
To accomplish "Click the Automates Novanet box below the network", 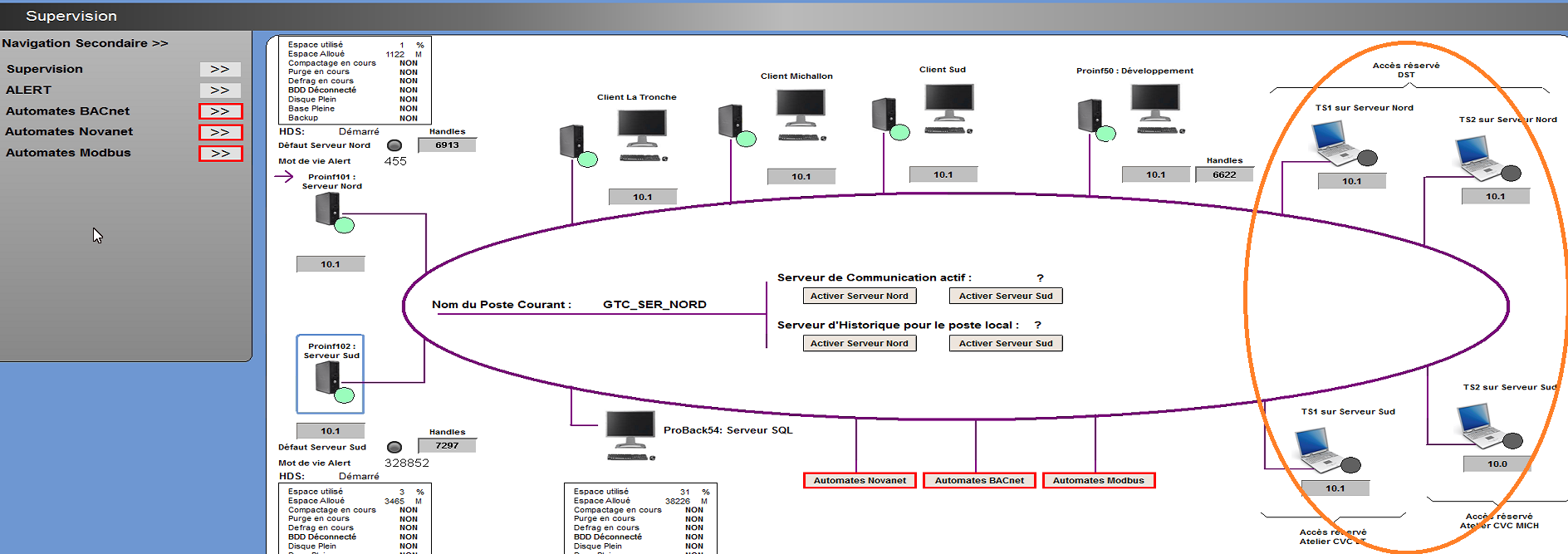I will [860, 480].
